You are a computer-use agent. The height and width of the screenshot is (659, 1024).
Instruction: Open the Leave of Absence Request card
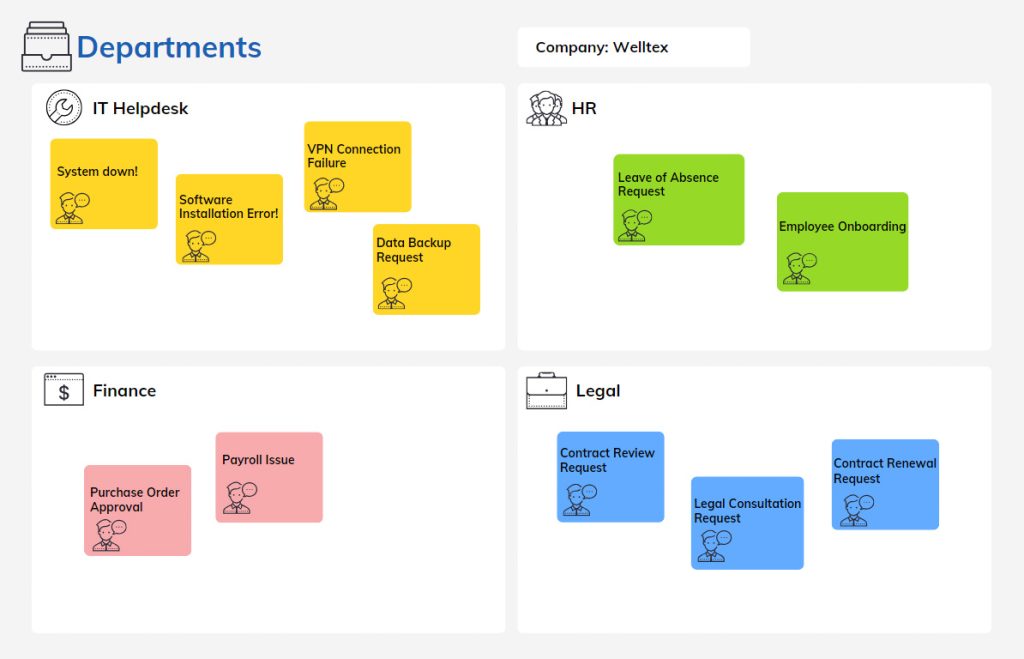coord(679,200)
